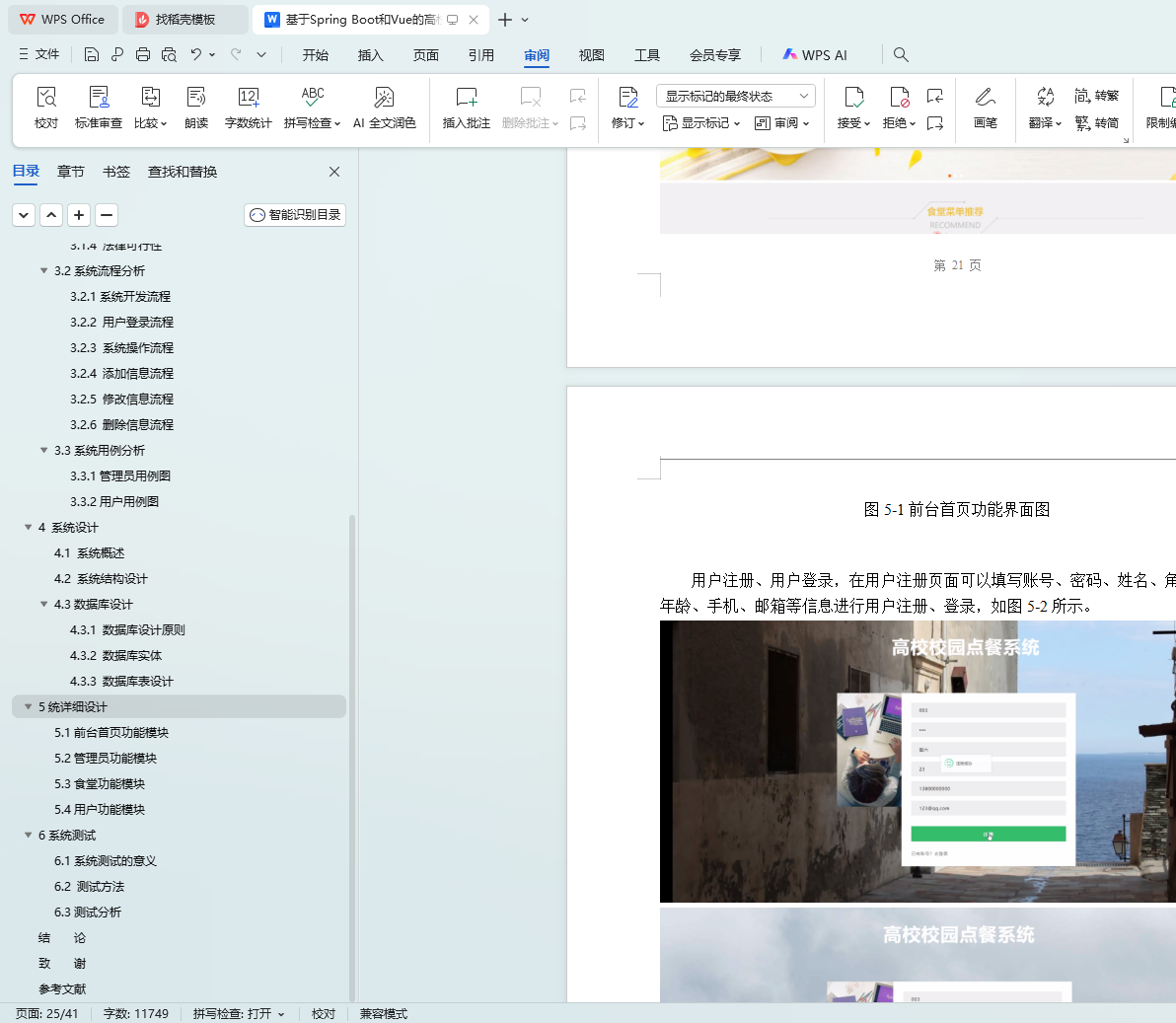Go to the 参考文献 outline entry
The height and width of the screenshot is (1023, 1176).
(x=62, y=989)
